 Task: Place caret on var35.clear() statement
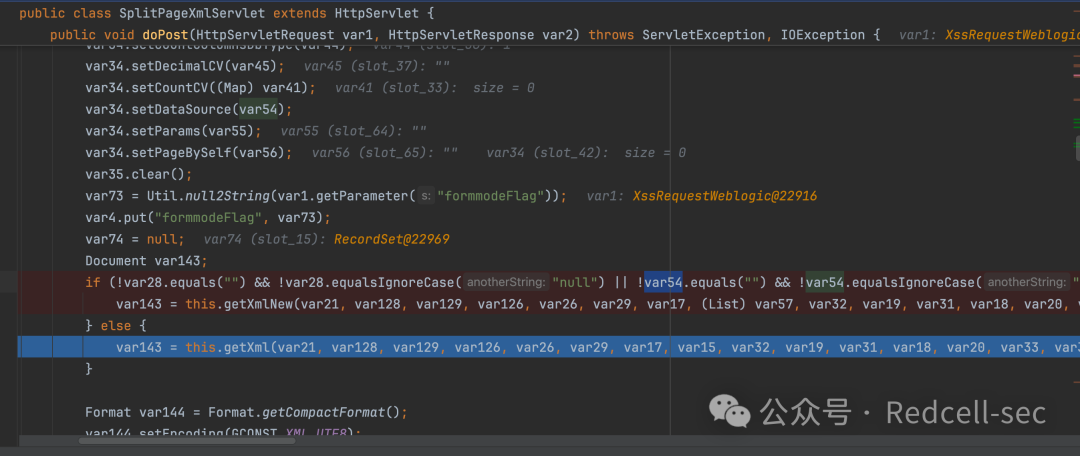(139, 174)
